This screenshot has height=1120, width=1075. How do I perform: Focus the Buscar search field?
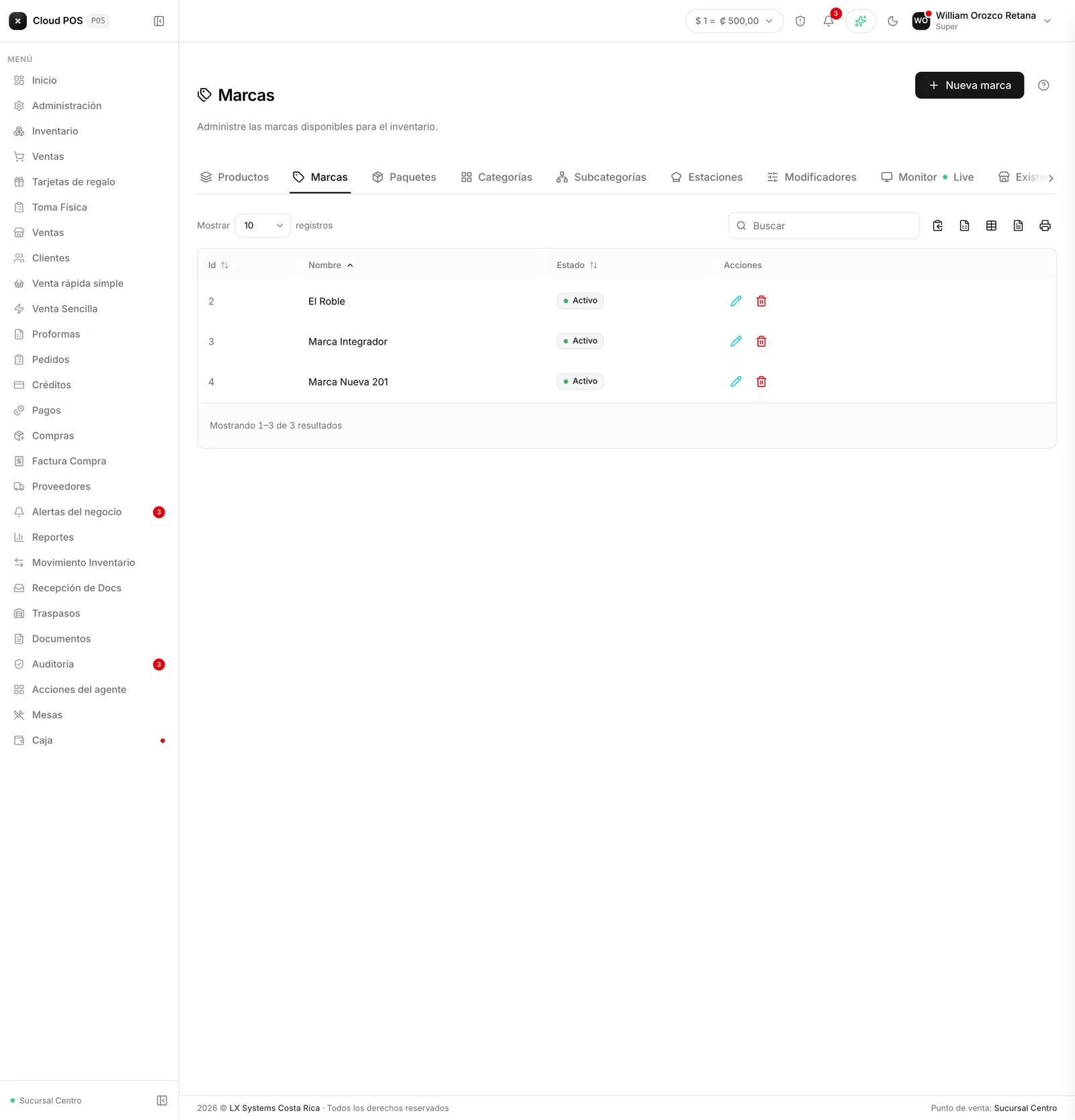[x=824, y=226]
